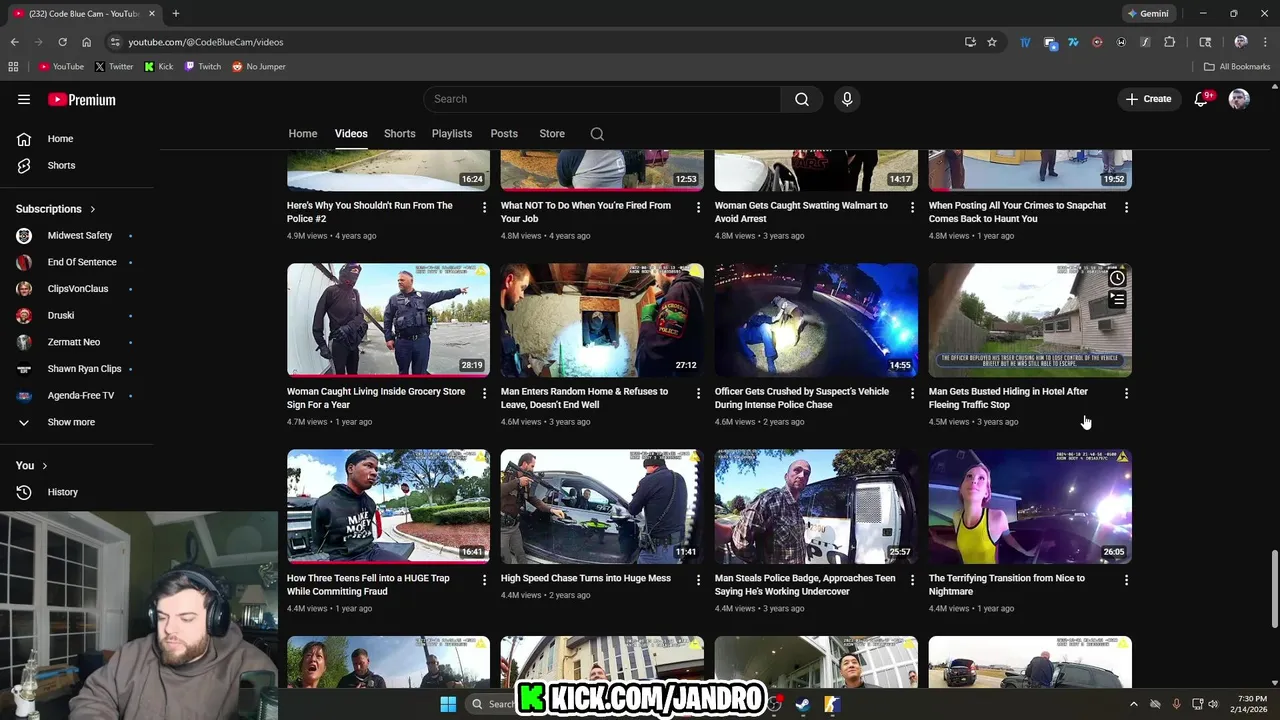Open the account avatar menu

click(x=1239, y=99)
